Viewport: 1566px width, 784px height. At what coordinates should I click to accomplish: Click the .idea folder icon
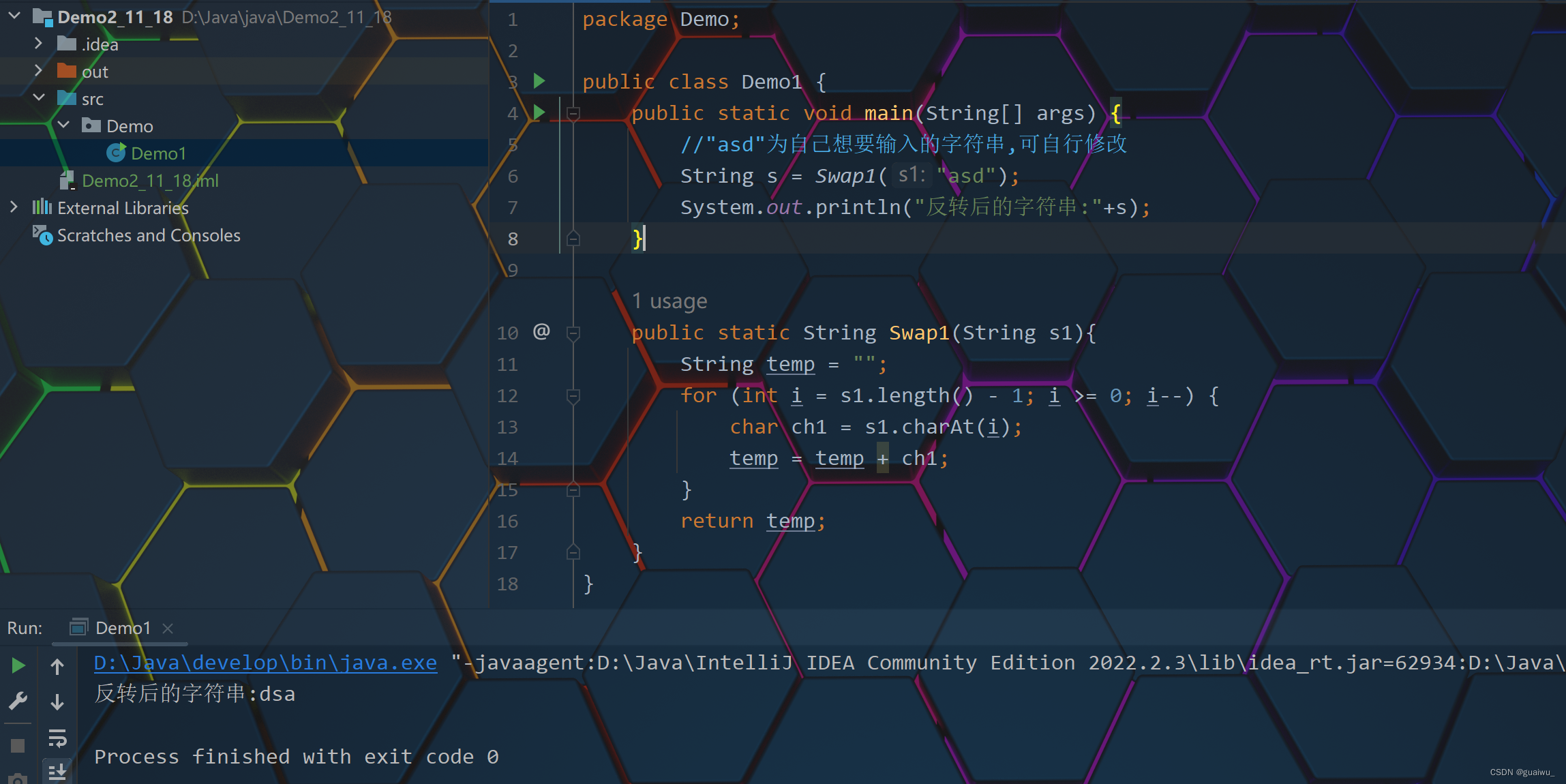(x=67, y=44)
